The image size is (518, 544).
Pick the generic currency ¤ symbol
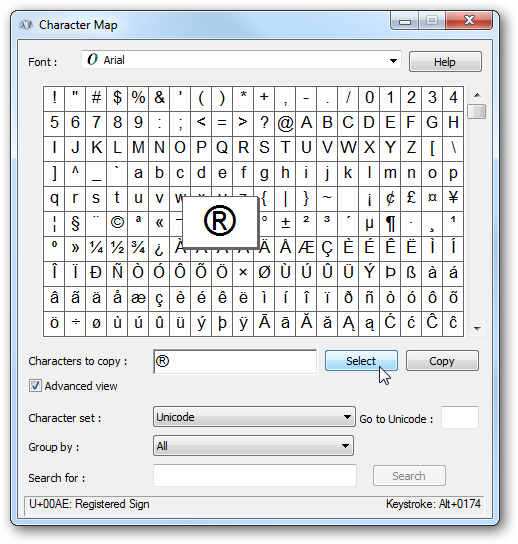(432, 198)
